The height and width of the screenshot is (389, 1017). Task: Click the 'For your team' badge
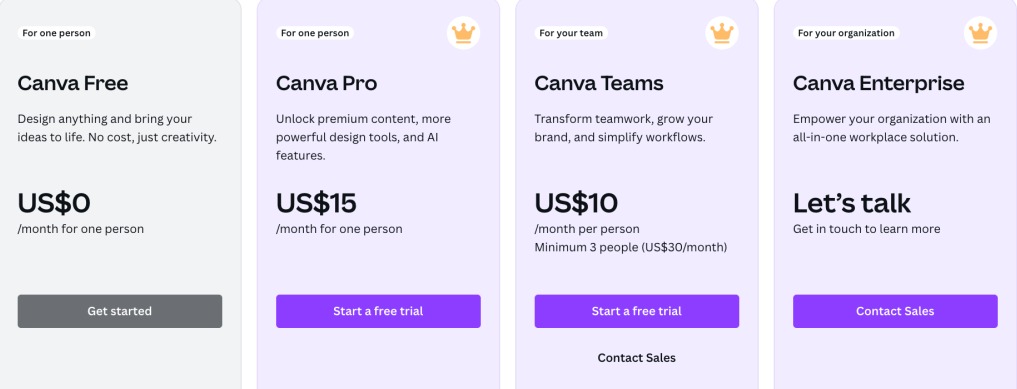571,33
